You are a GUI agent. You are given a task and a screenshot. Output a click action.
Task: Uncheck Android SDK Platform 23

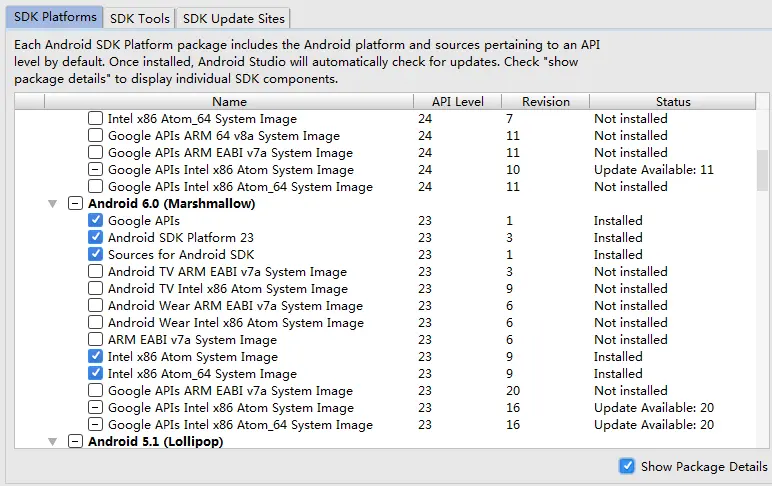95,237
